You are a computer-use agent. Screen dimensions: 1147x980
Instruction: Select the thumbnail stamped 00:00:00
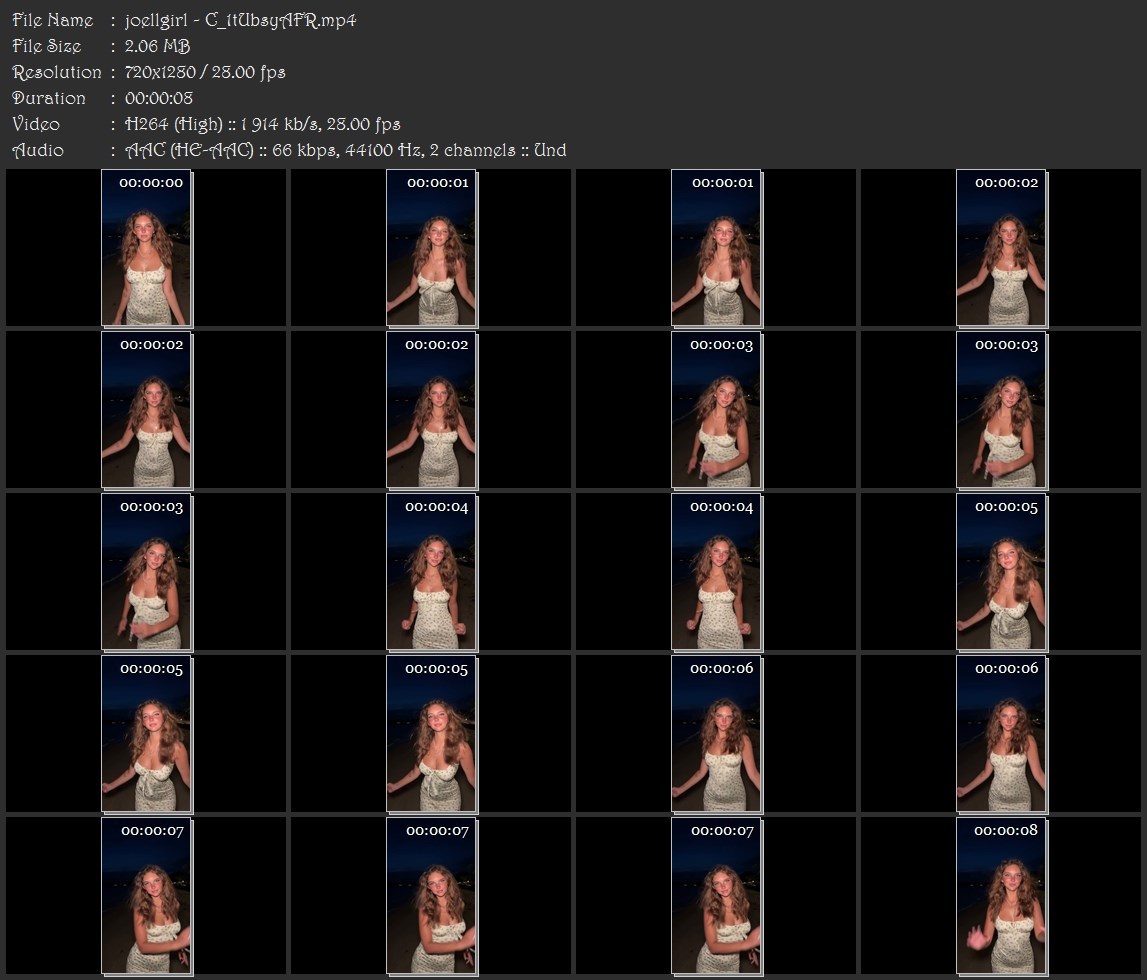[146, 248]
